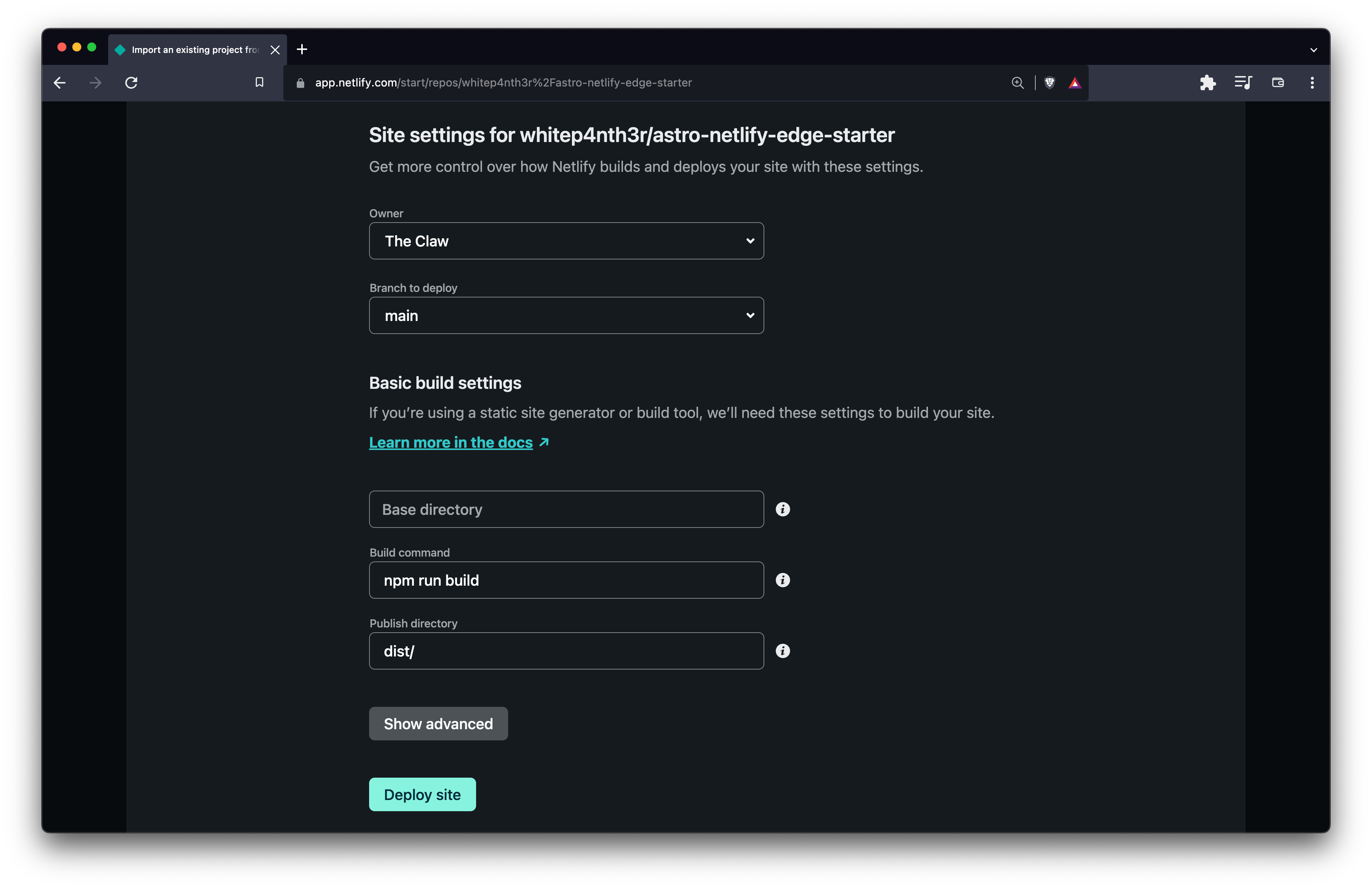Click the new tab plus button

point(299,49)
